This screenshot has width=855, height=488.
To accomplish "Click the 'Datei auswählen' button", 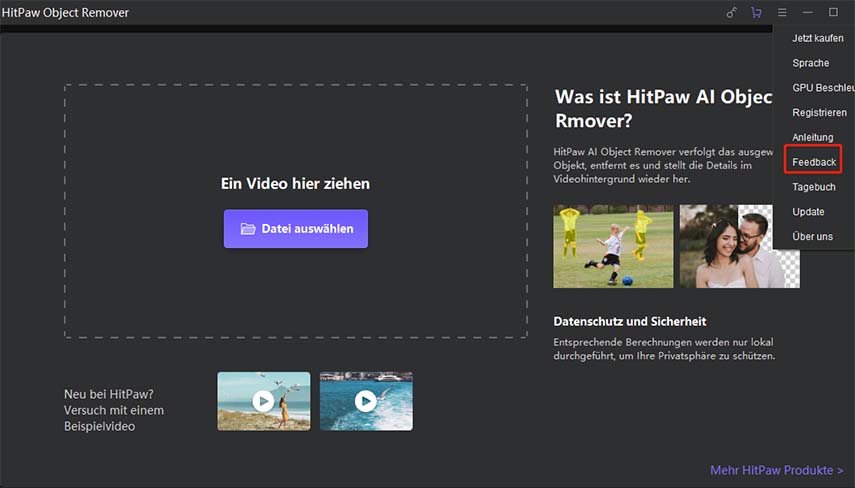I will 296,228.
